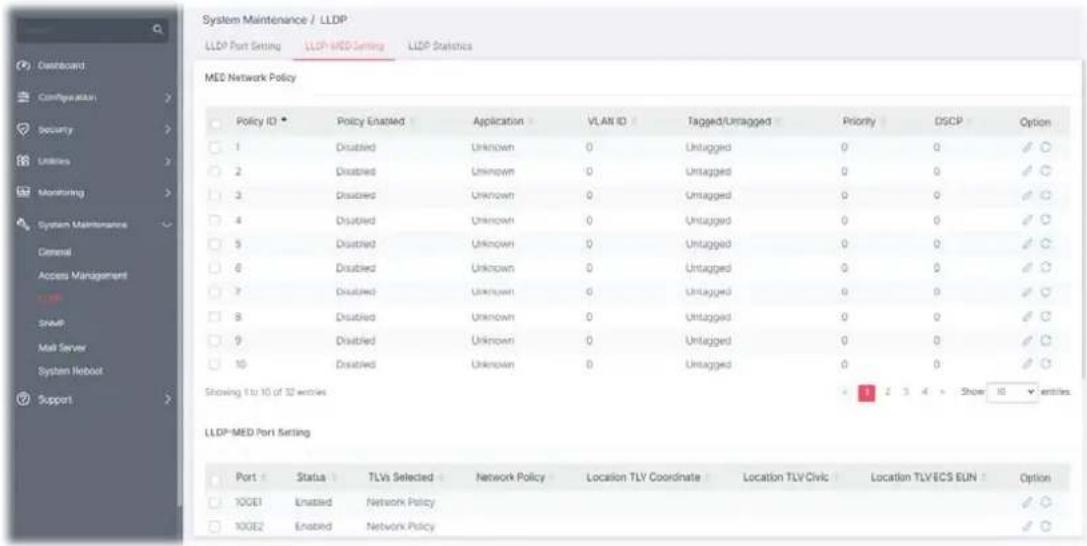Image resolution: width=1087 pixels, height=546 pixels.
Task: Click current page 1 pagination button
Action: 867,391
